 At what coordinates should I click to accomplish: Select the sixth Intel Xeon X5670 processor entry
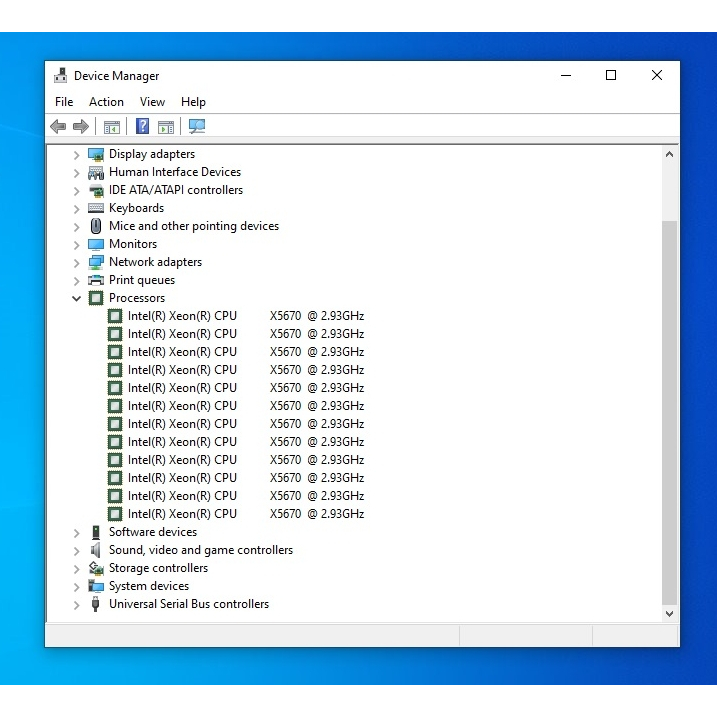pos(246,406)
